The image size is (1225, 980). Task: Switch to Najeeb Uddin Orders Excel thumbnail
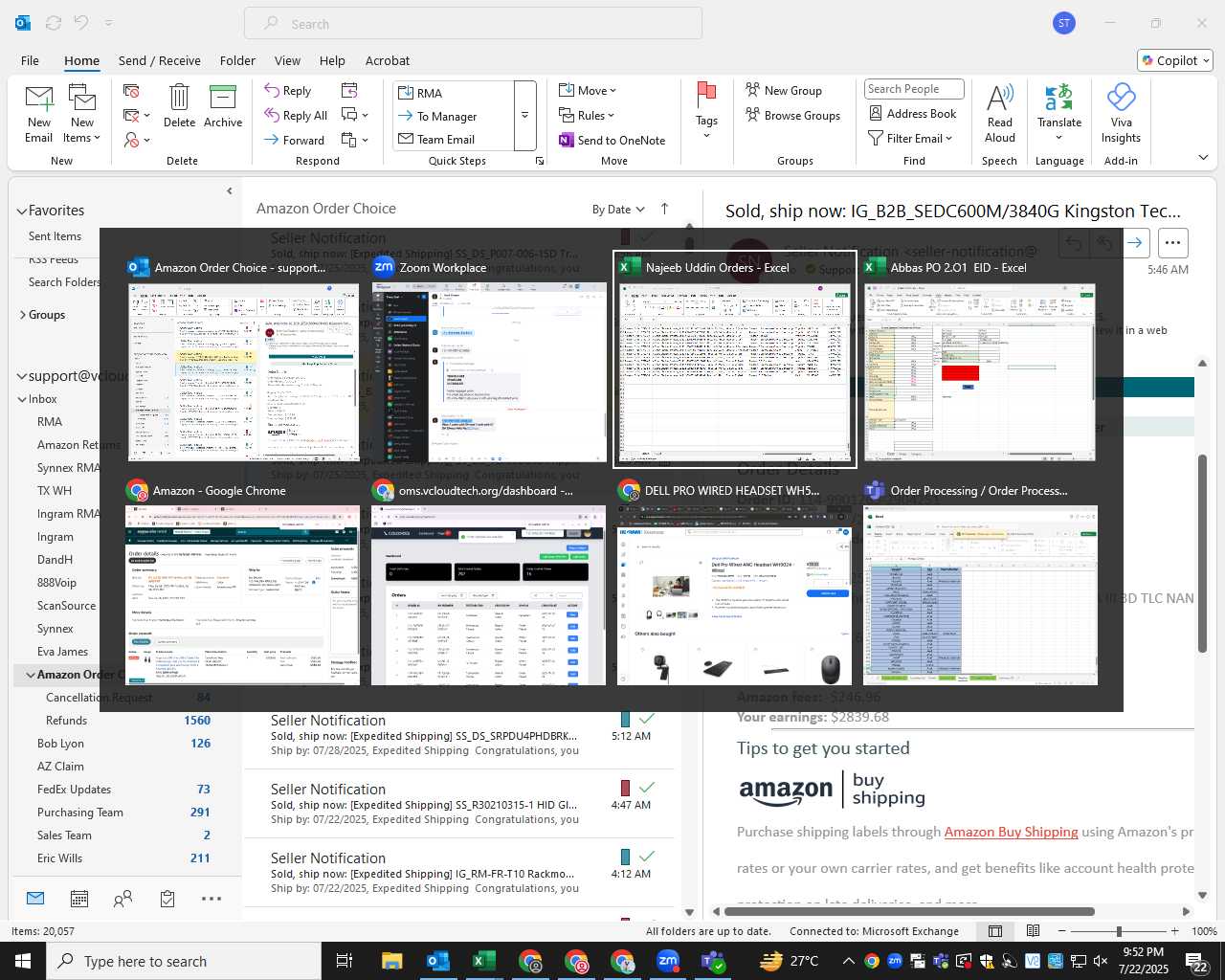click(734, 360)
